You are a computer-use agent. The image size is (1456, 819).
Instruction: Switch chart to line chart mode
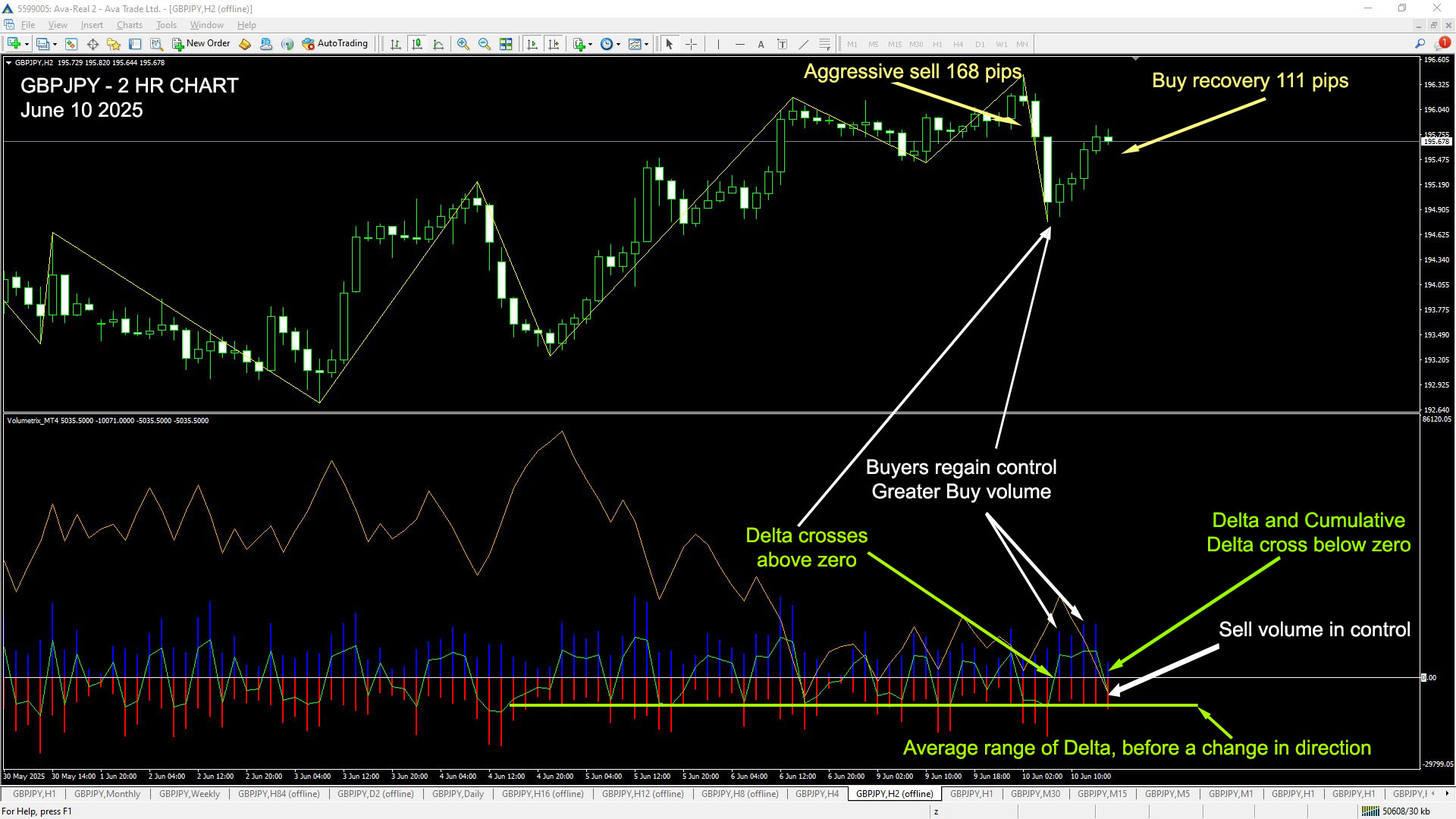pos(438,44)
